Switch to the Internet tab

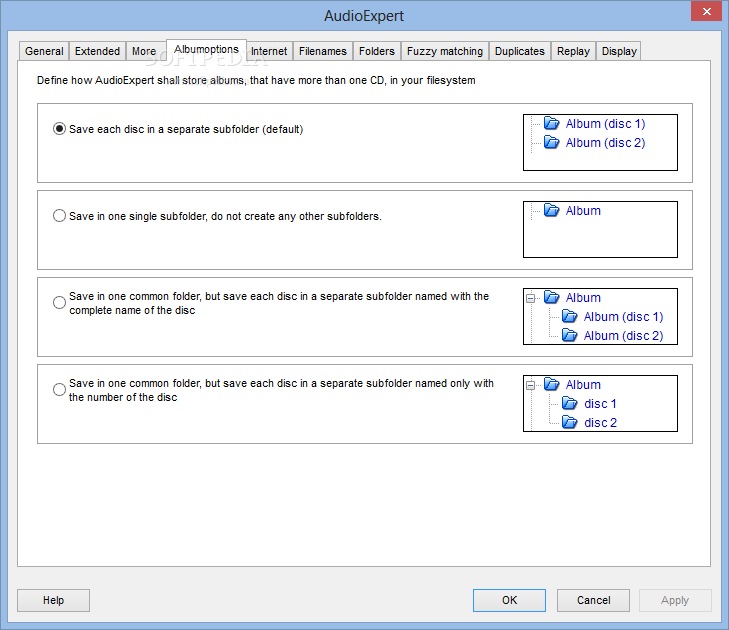point(269,51)
